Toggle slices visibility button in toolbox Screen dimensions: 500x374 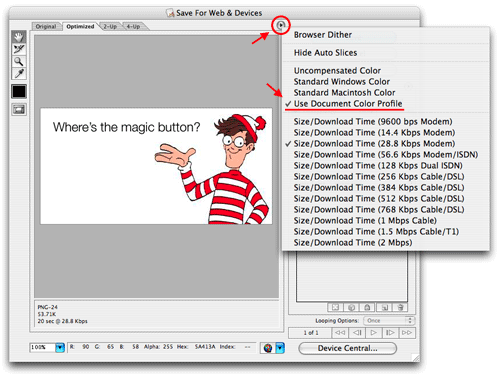(x=19, y=109)
